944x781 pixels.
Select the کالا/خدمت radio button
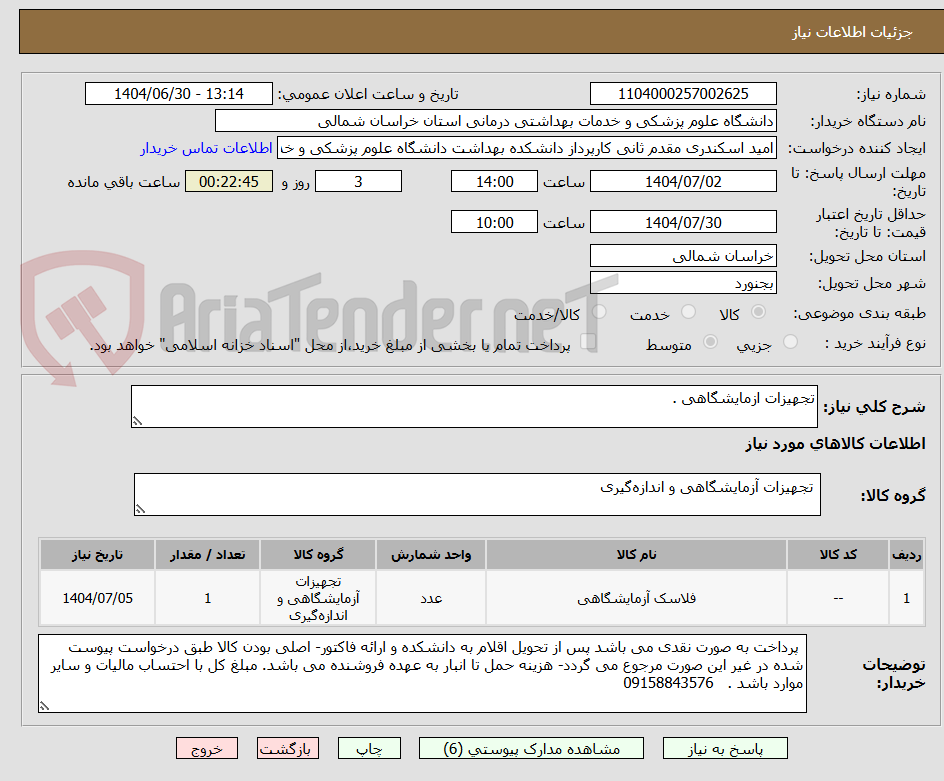pos(598,312)
